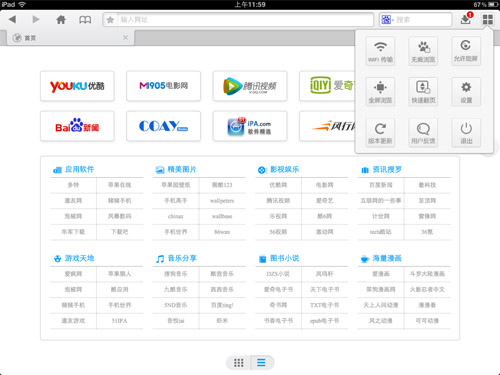Toggle 全屏浏览 fullscreen browsing
Viewport: 500px width, 375px height.
coord(380,92)
